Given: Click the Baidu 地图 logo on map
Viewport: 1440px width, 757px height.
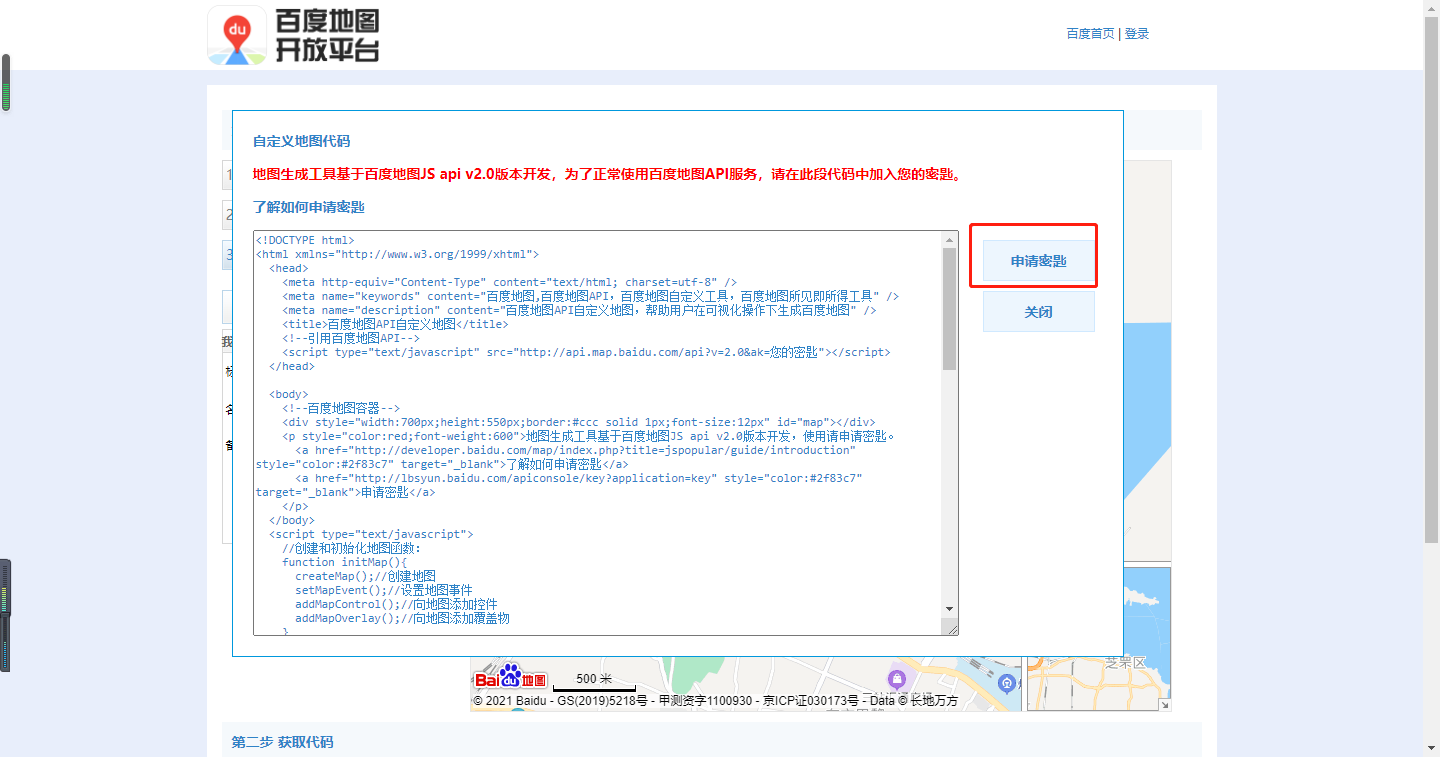Looking at the screenshot, I should point(510,677).
